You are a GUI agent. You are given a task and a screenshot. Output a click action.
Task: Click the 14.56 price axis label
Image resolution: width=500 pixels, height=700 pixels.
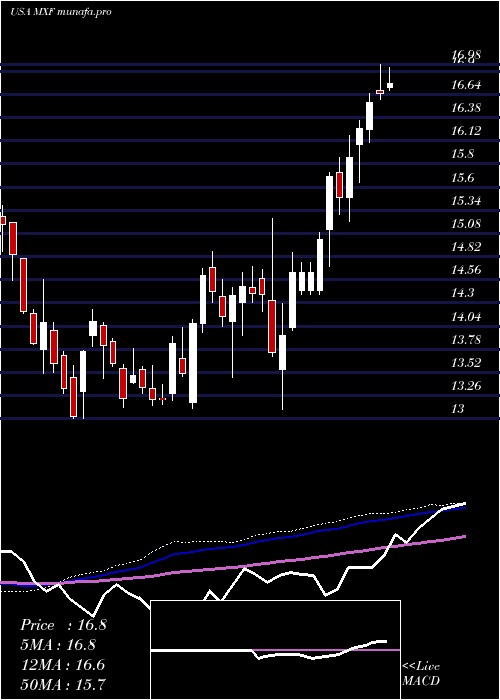coord(466,270)
